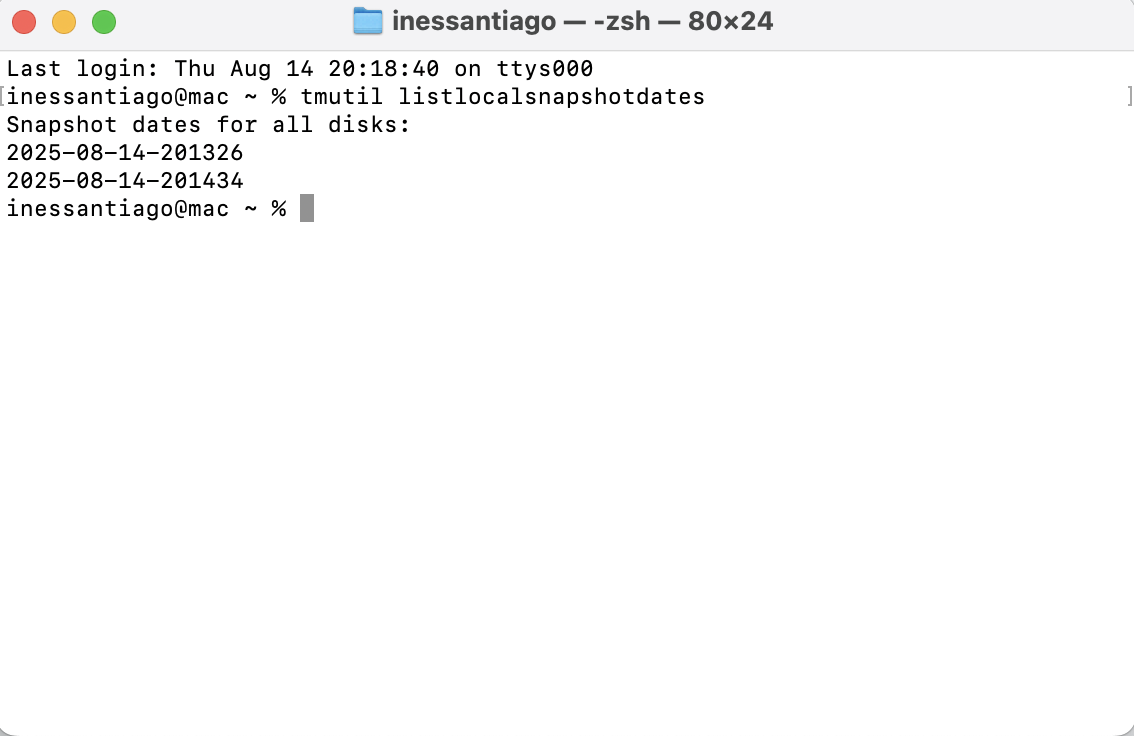Click the Snapshot dates for all disks line
Viewport: 1134px width, 736px height.
tap(207, 124)
